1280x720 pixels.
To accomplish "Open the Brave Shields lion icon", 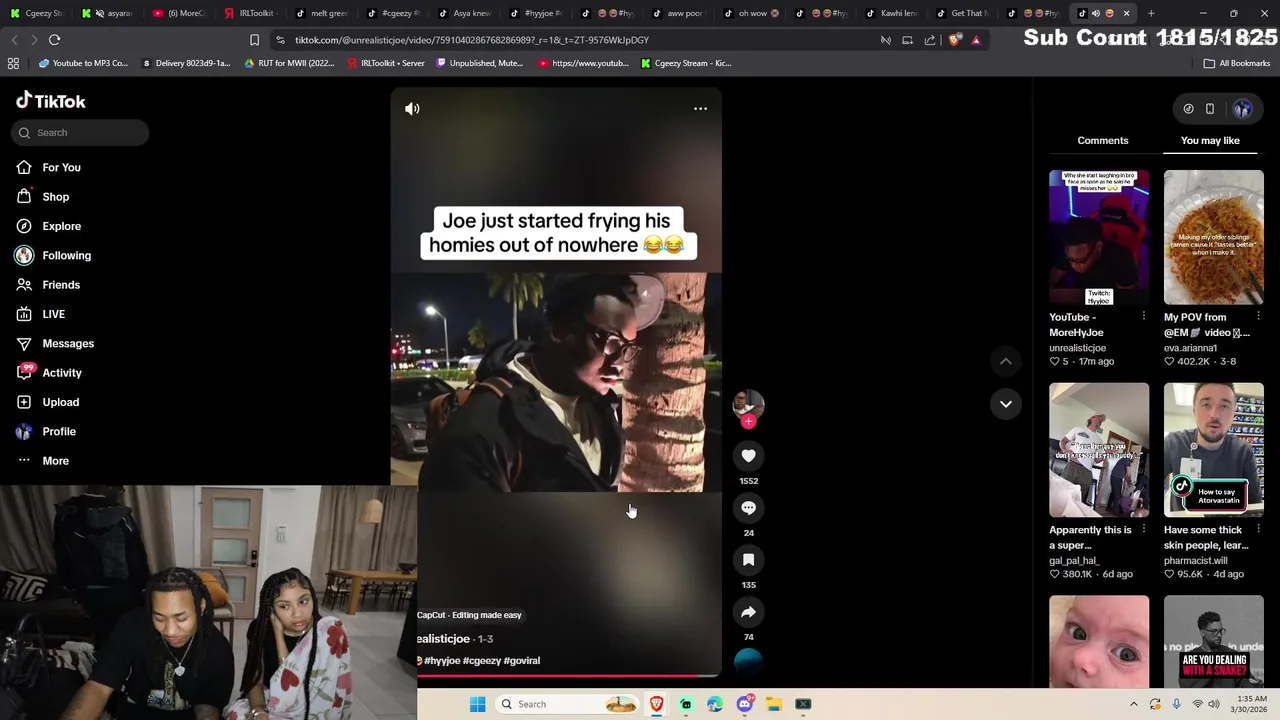I will [956, 40].
